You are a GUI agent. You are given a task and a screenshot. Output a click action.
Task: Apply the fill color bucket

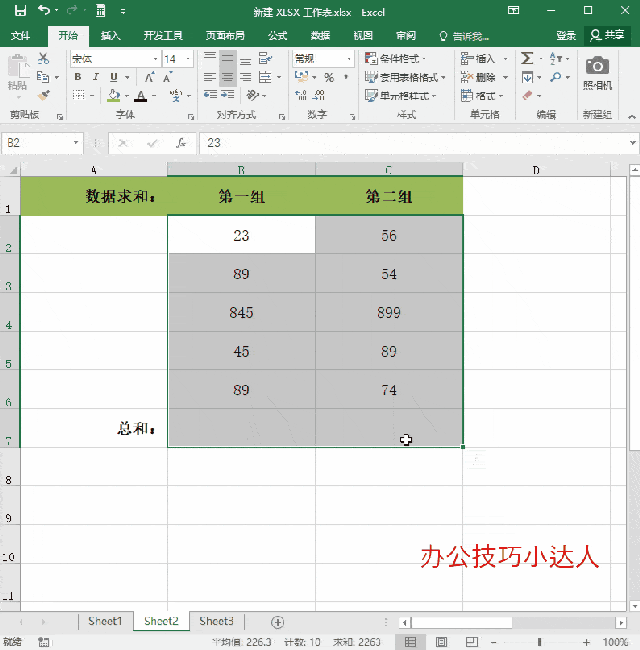point(114,96)
